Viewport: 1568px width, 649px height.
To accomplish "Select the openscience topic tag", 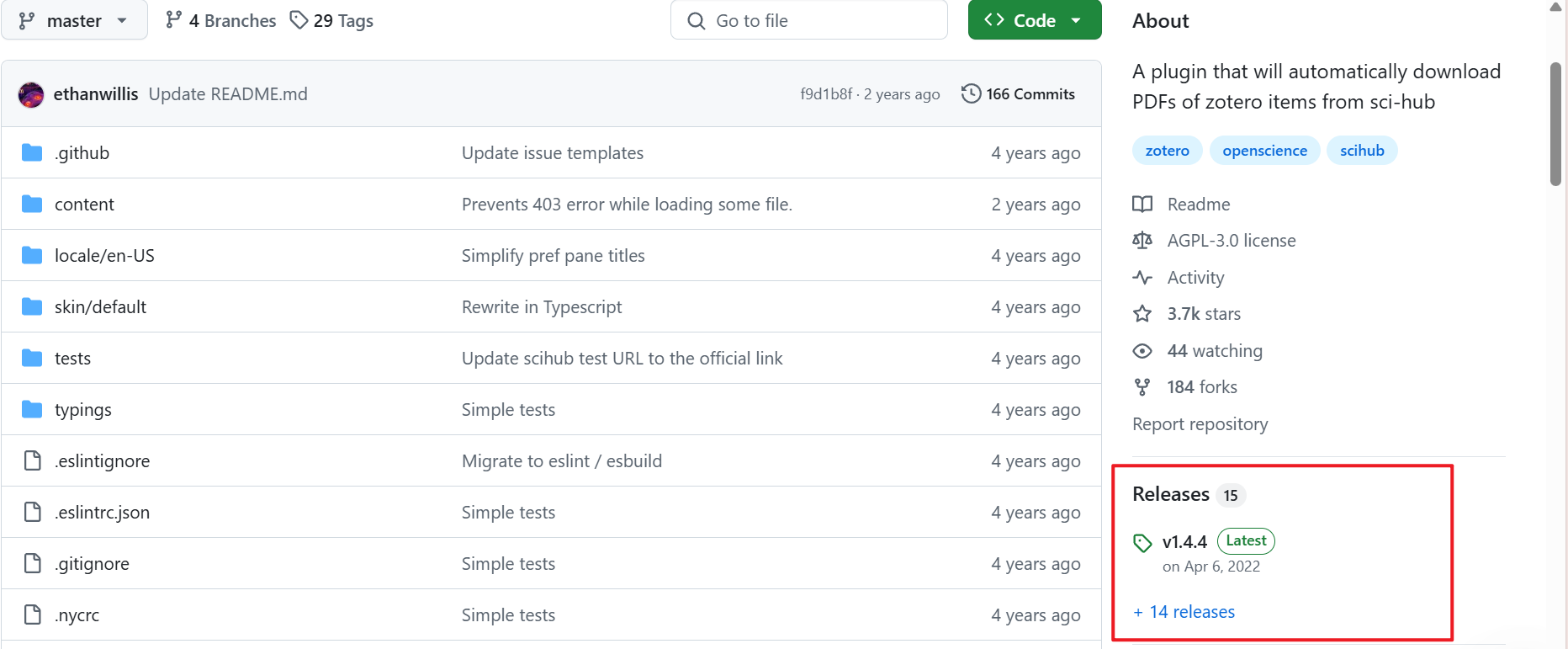I will pos(1265,151).
